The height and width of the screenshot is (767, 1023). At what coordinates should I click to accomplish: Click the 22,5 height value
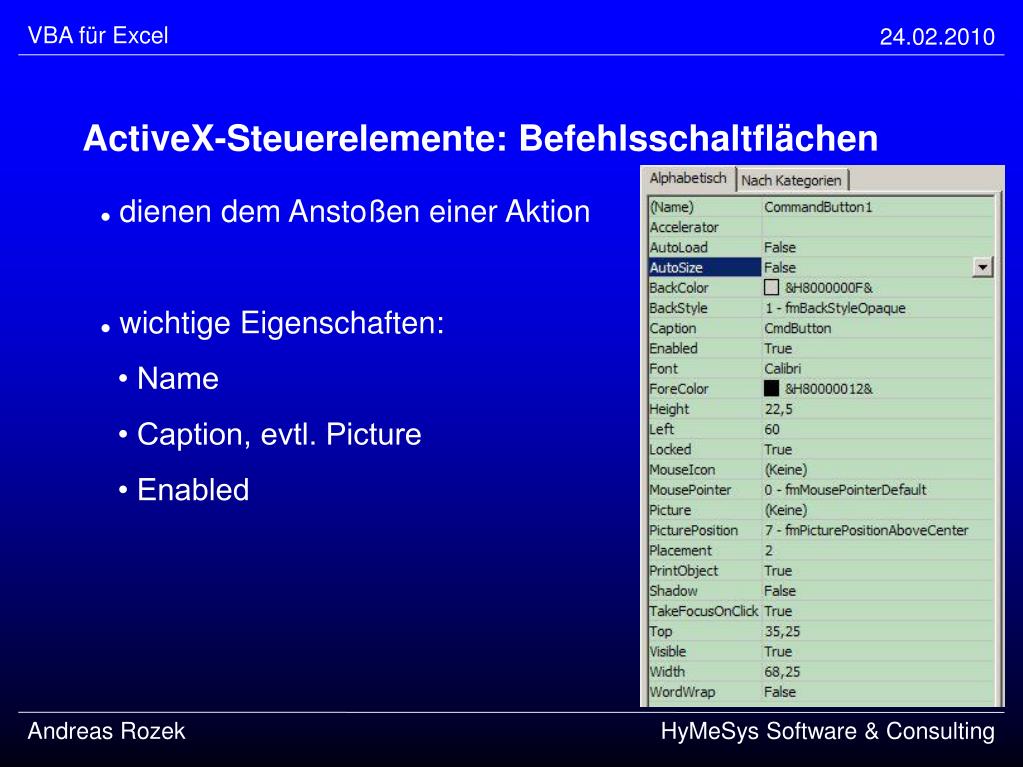778,409
